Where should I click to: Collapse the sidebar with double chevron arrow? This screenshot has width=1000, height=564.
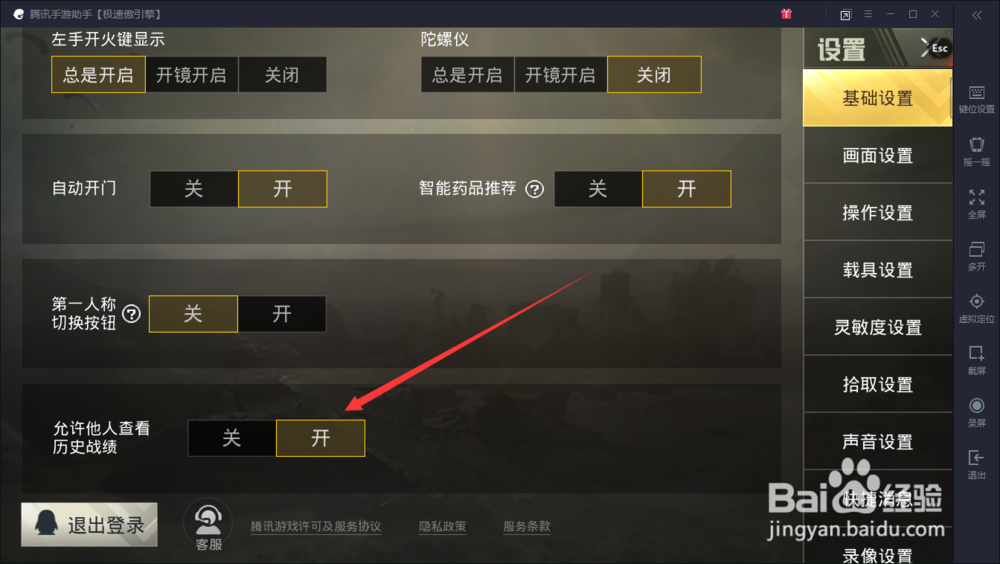(976, 15)
